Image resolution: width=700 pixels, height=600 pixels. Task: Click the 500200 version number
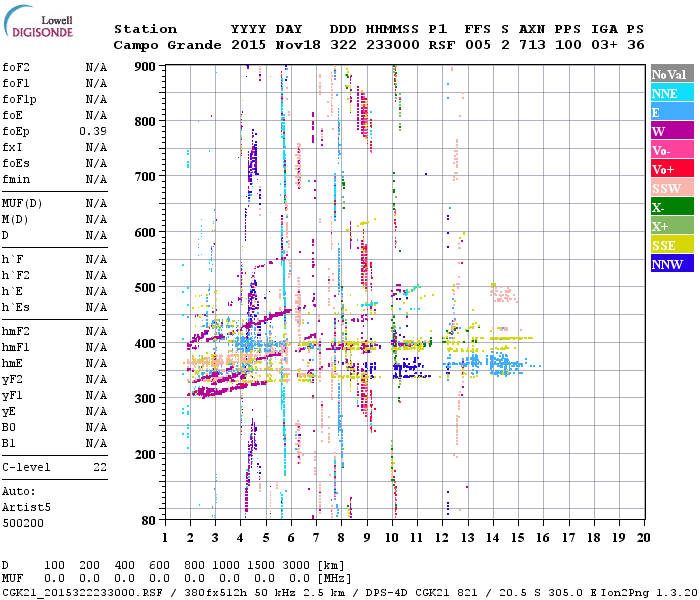(x=23, y=524)
